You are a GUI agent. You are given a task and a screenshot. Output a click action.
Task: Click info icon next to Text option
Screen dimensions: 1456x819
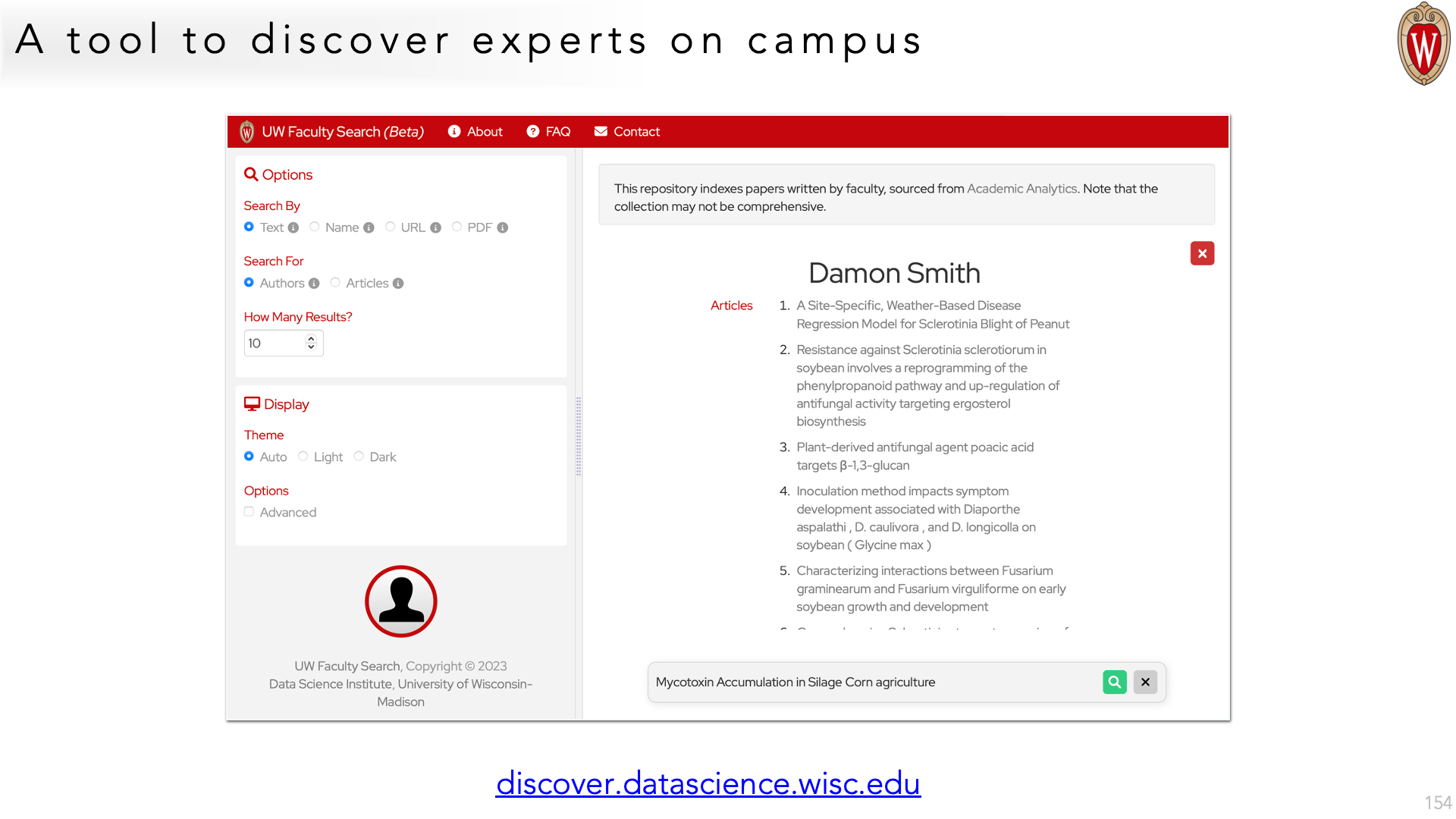293,227
